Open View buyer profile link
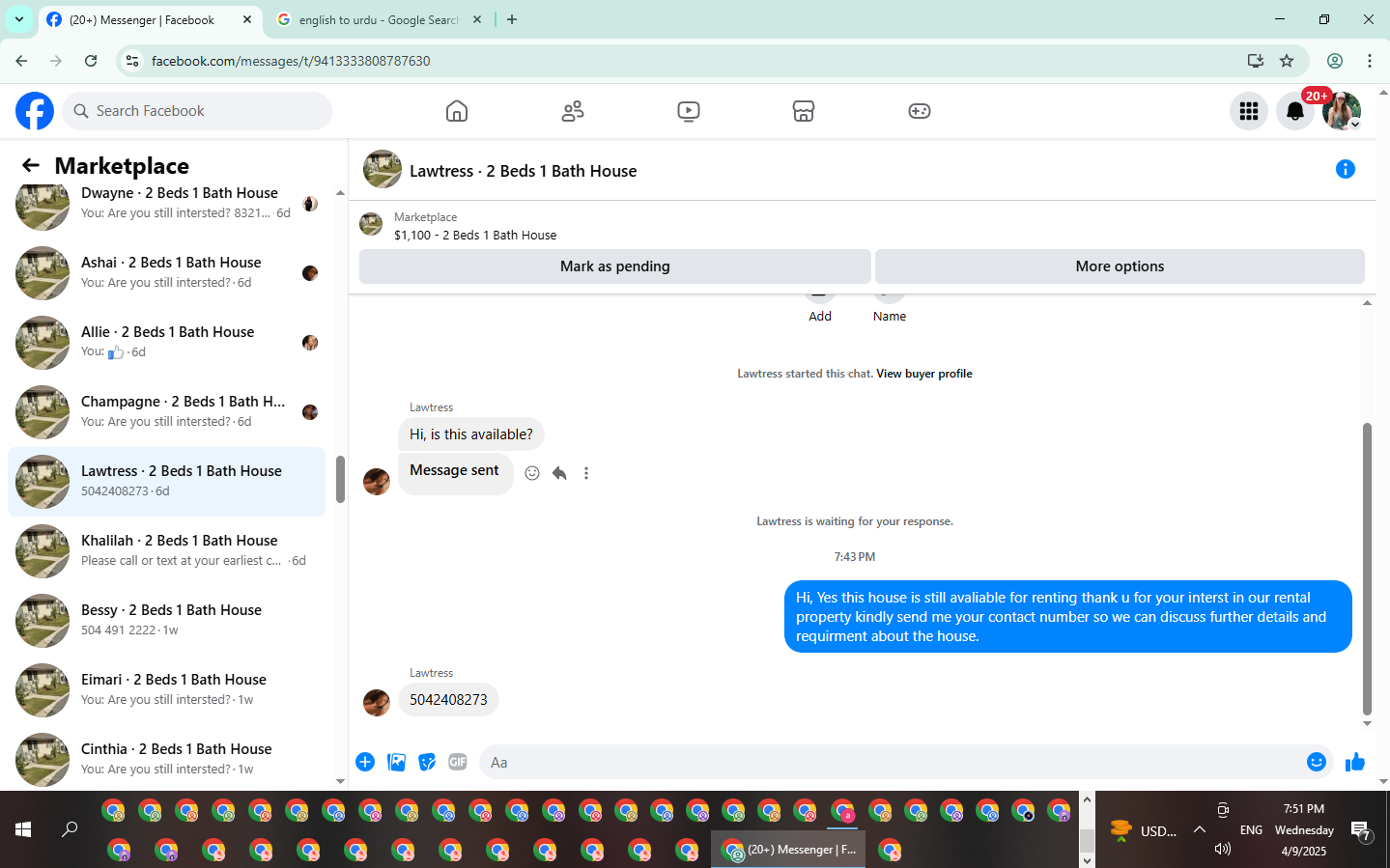 [x=924, y=374]
